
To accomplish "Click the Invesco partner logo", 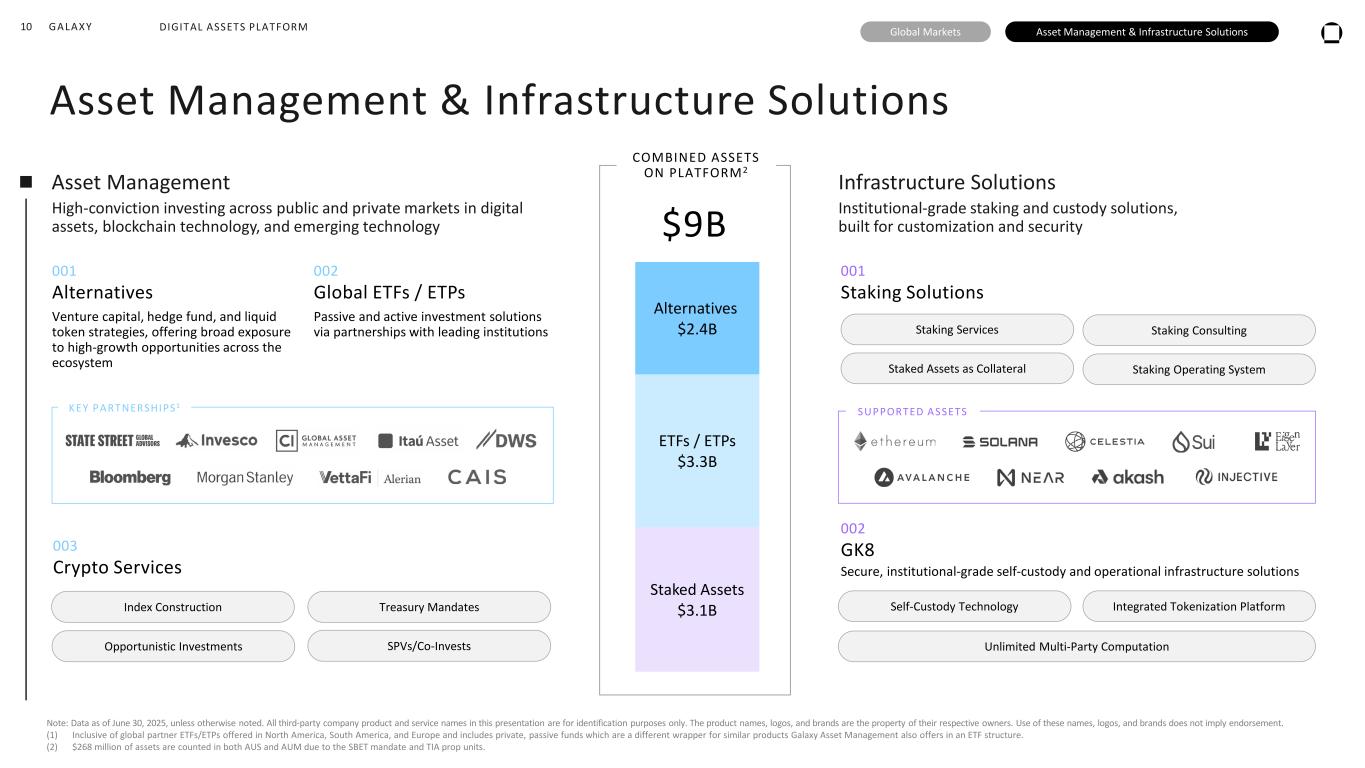I will coord(217,441).
